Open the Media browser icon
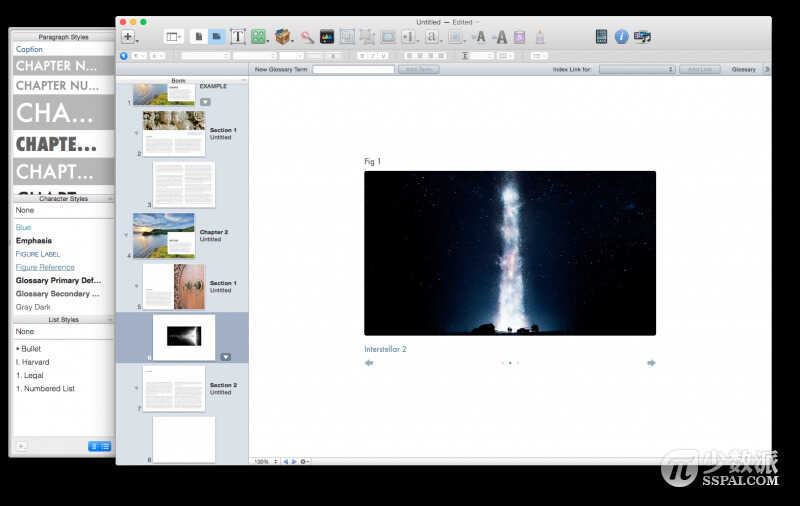 coord(642,37)
